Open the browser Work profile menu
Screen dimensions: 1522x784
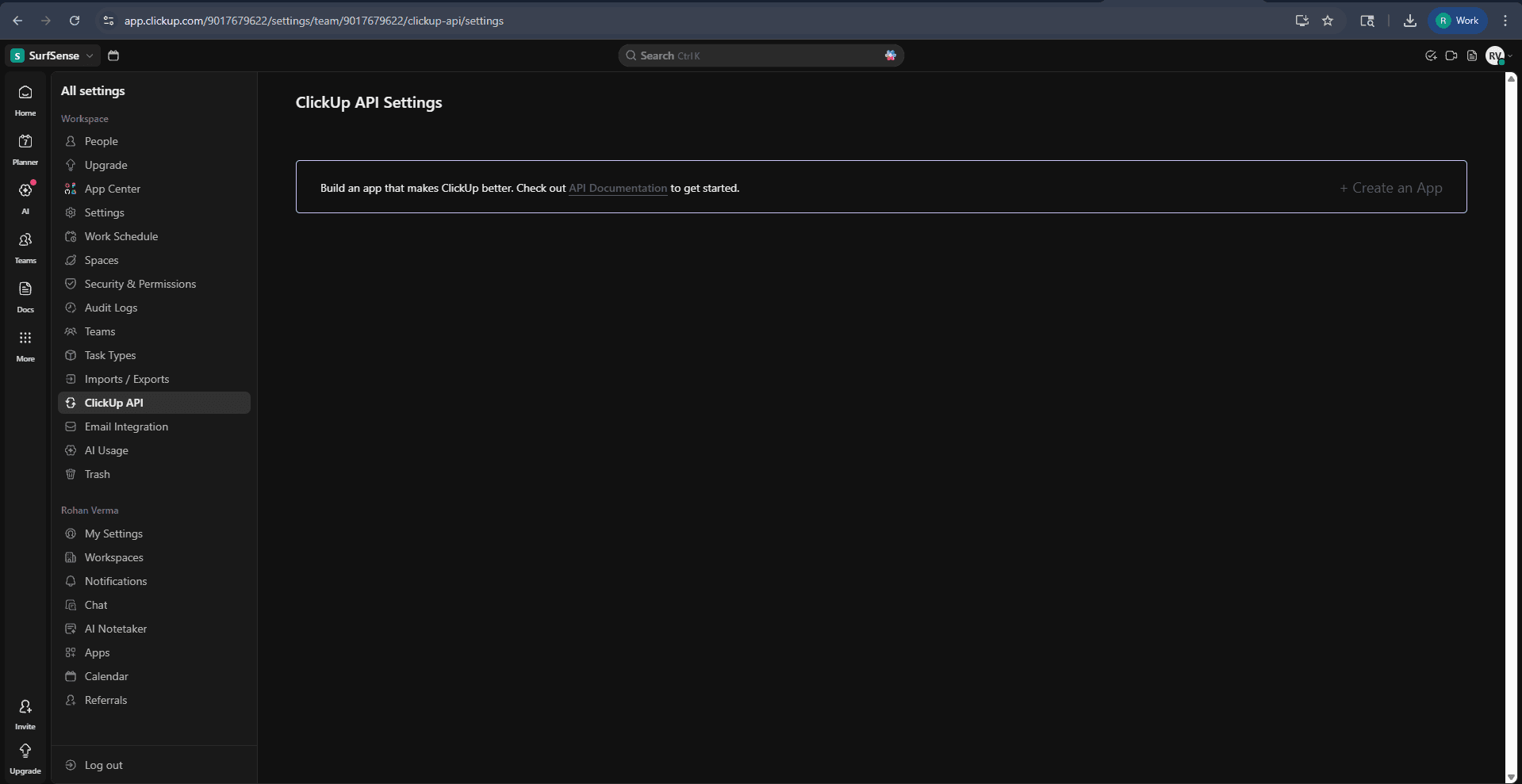click(x=1457, y=21)
